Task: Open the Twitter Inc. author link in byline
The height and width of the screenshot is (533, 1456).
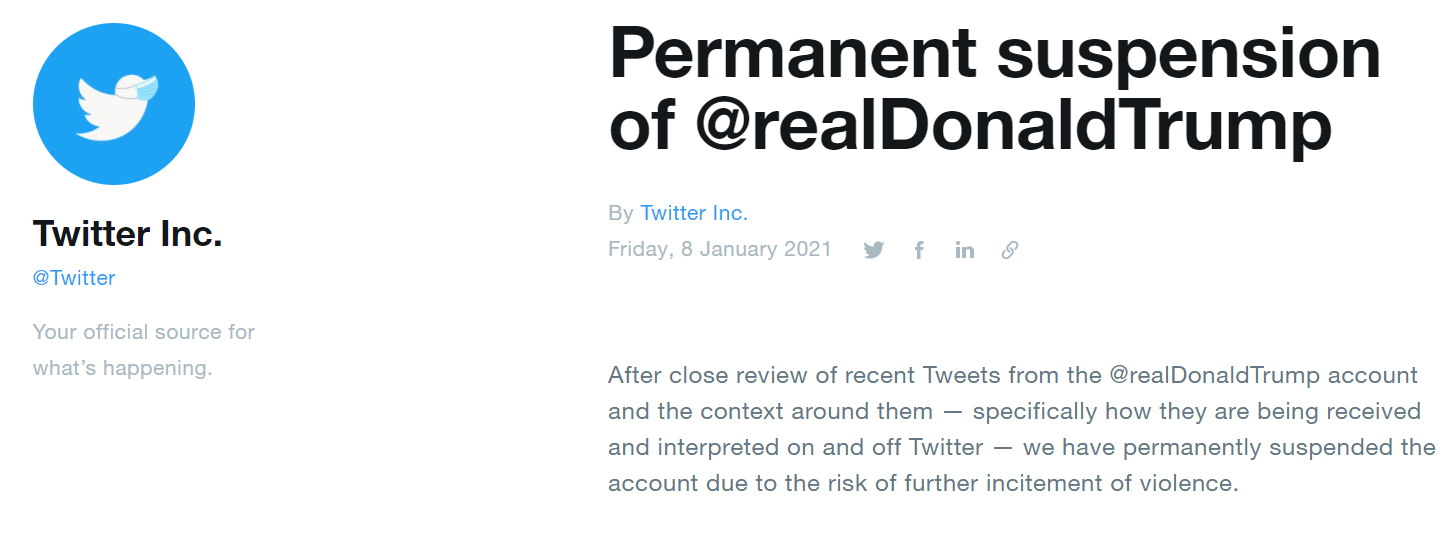Action: coord(694,213)
